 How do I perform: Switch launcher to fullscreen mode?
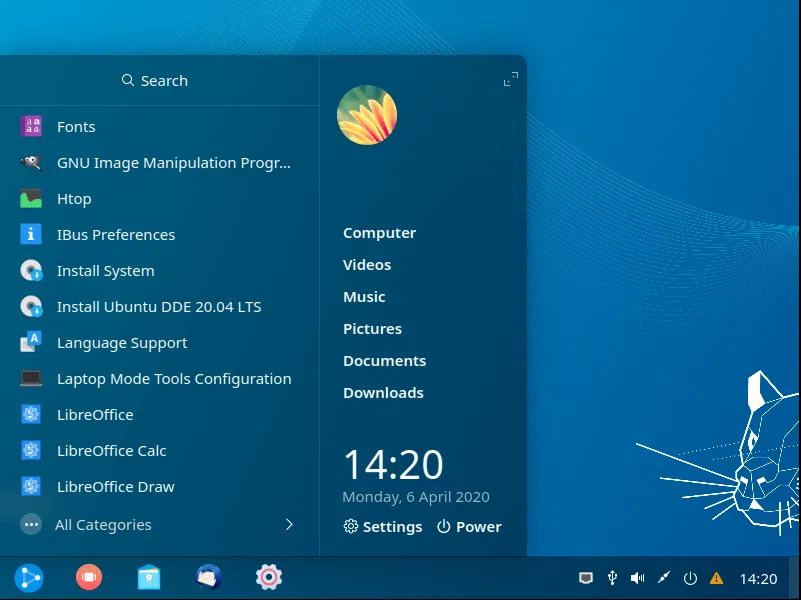point(511,79)
